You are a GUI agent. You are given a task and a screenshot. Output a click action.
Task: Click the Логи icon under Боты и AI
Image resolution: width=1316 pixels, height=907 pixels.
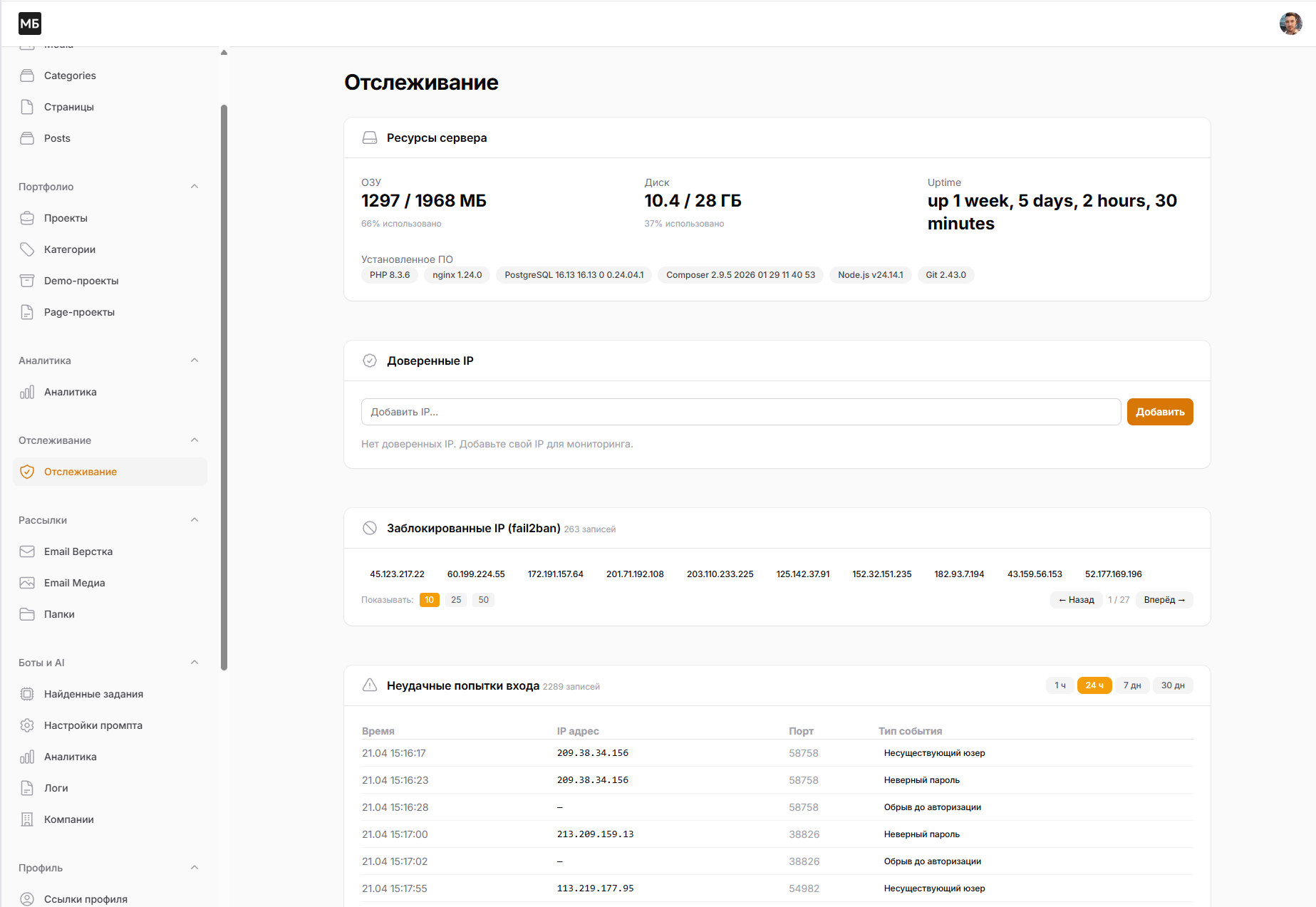pos(27,787)
